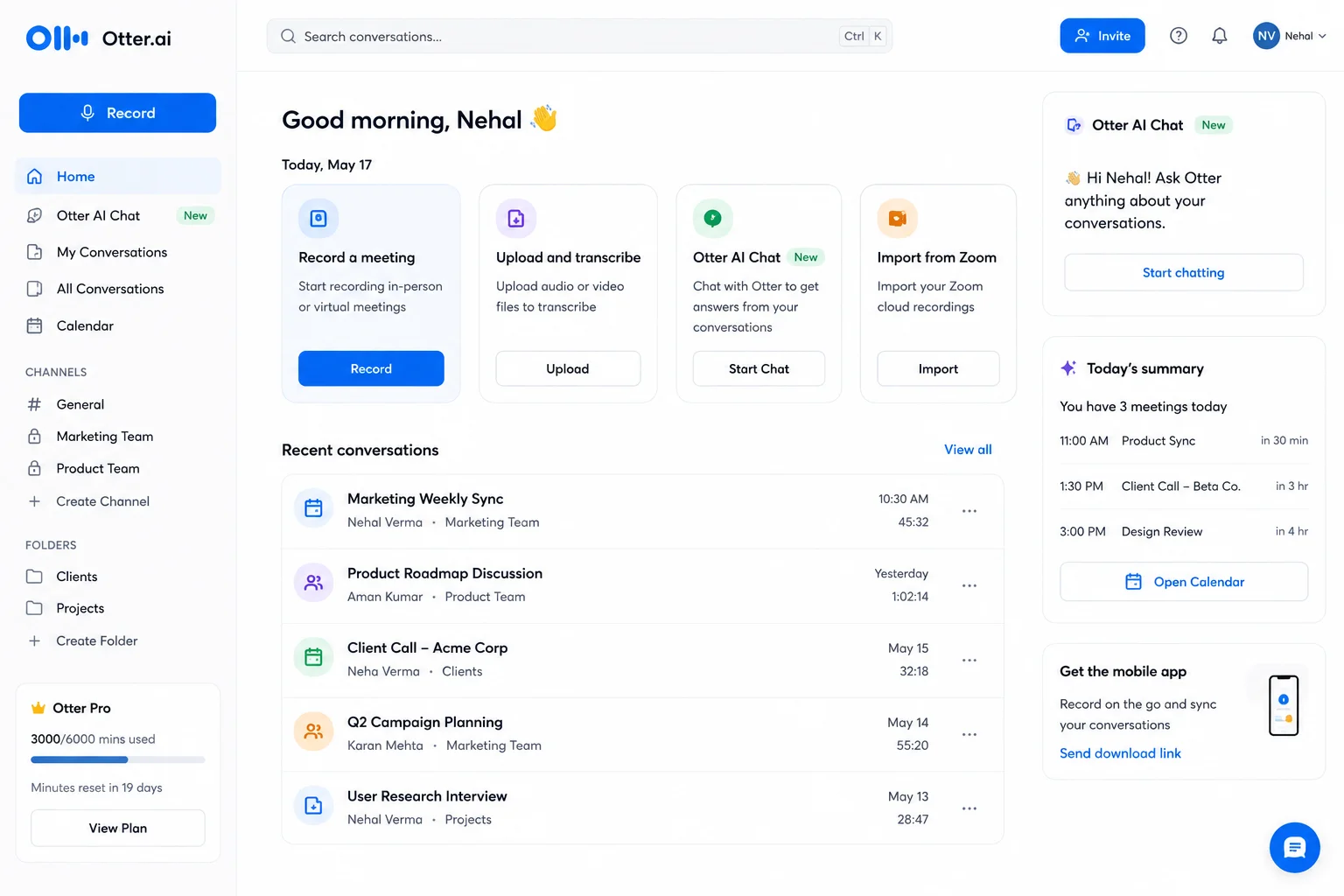Click the Start Chat button
This screenshot has height=896, width=1344.
[x=759, y=368]
